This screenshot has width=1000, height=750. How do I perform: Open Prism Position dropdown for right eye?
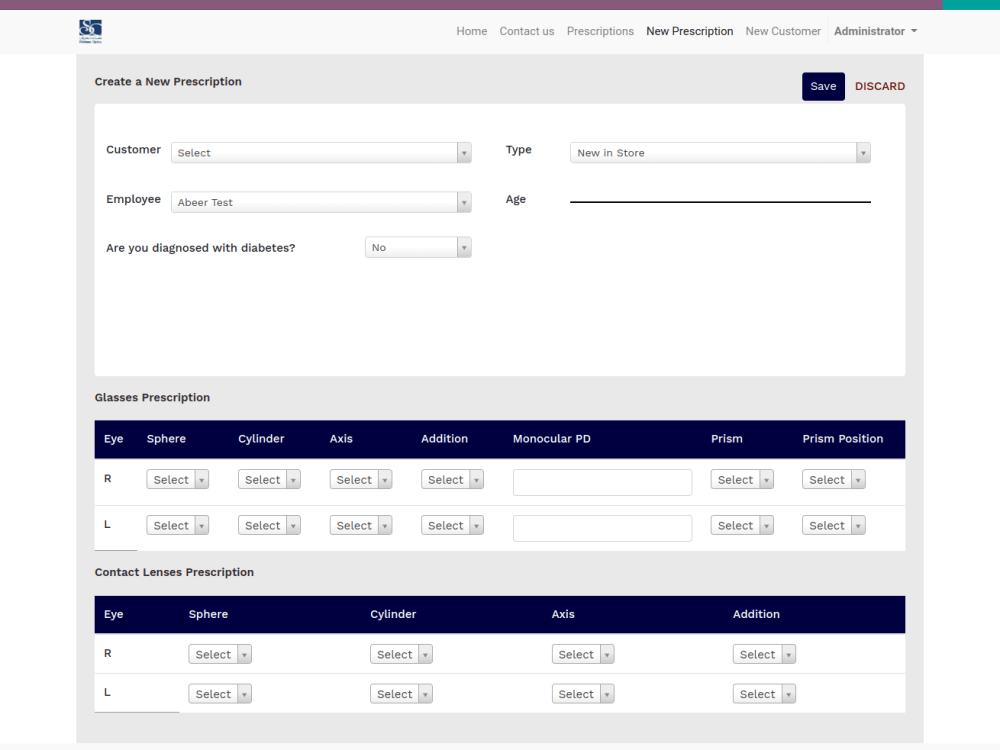click(x=834, y=480)
